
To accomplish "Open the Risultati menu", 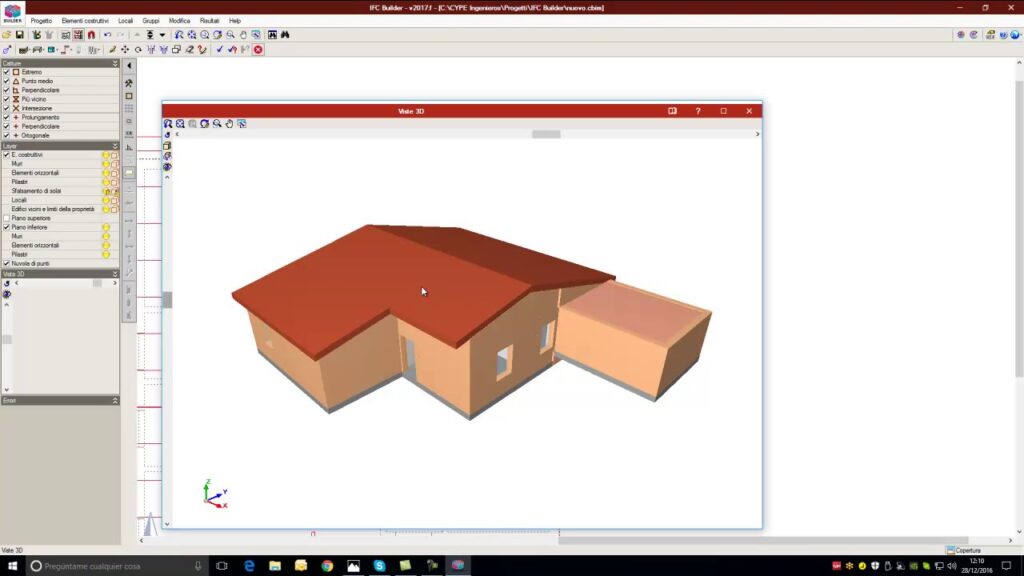I will [209, 20].
